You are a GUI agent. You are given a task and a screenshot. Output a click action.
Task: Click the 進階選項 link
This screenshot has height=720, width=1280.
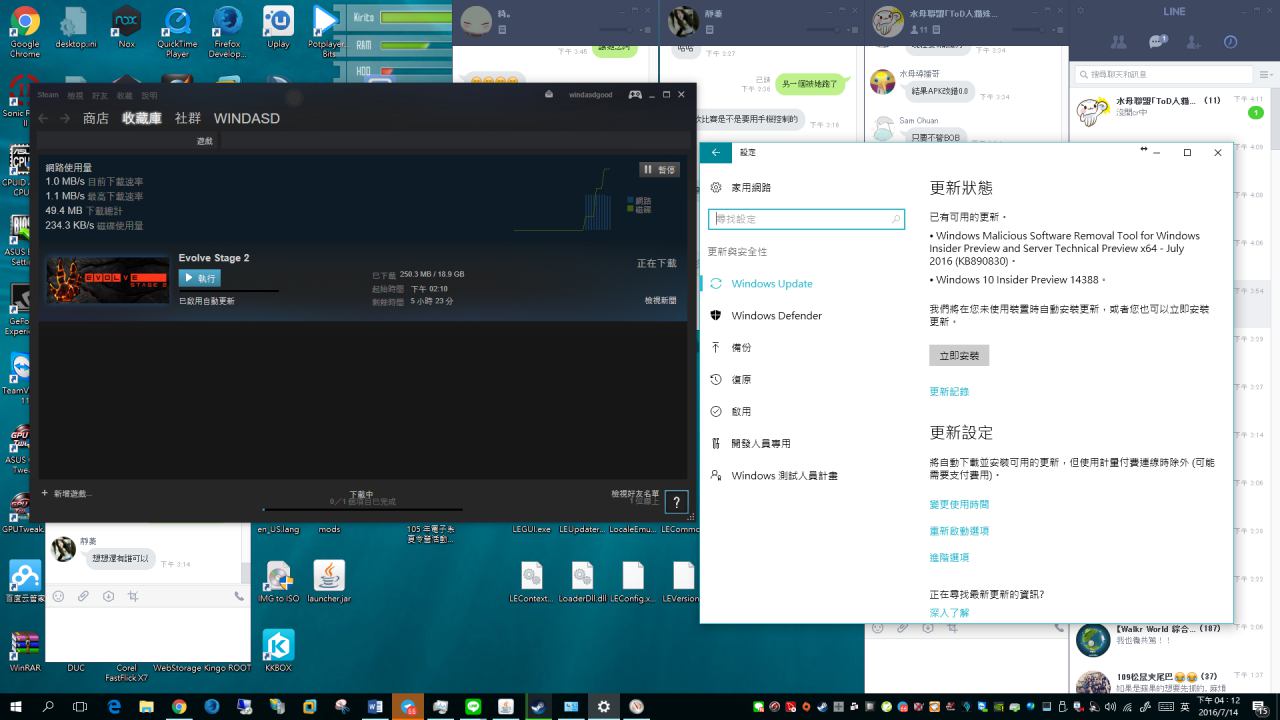(x=949, y=558)
